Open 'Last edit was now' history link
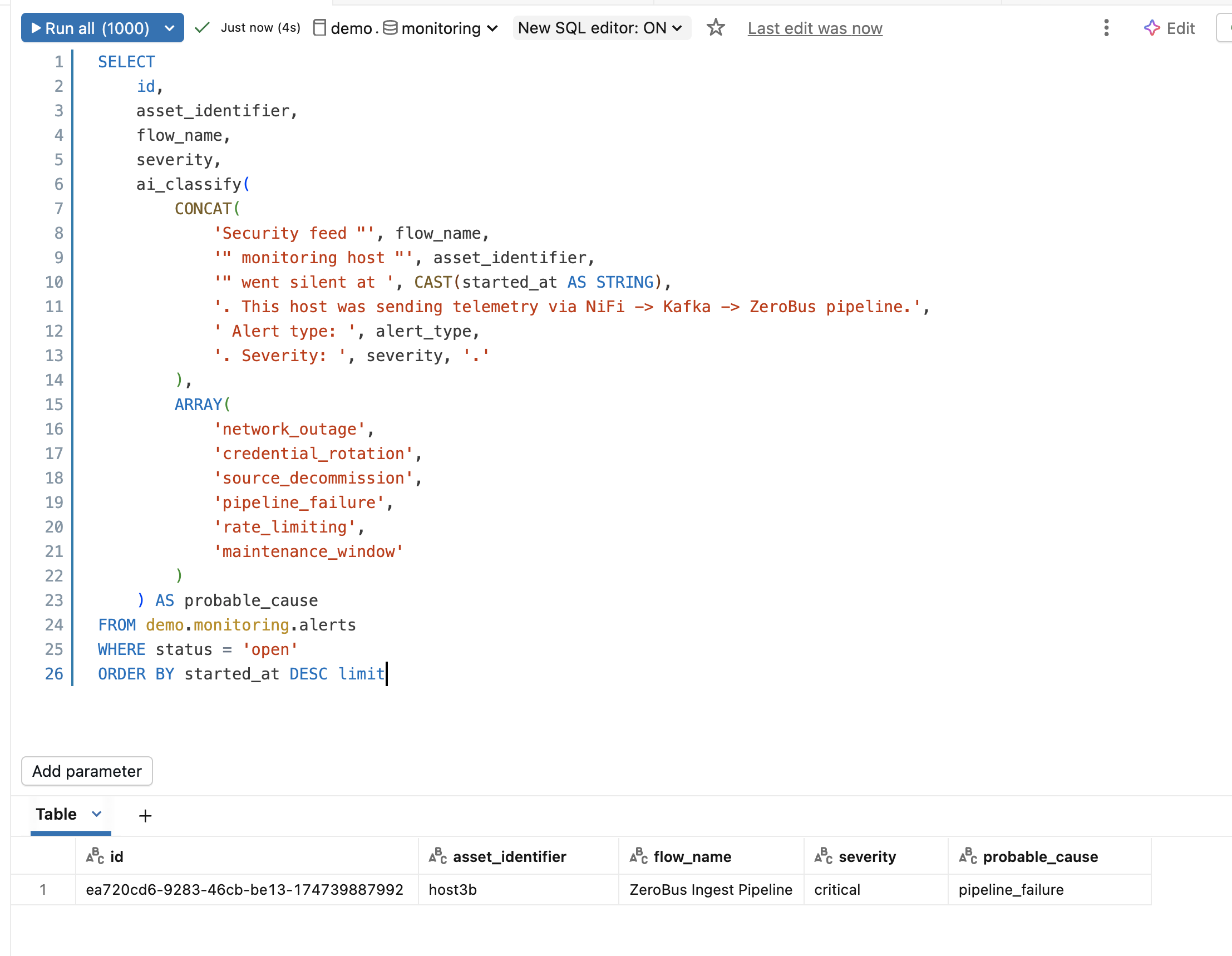Viewport: 1232px width, 956px height. click(815, 28)
